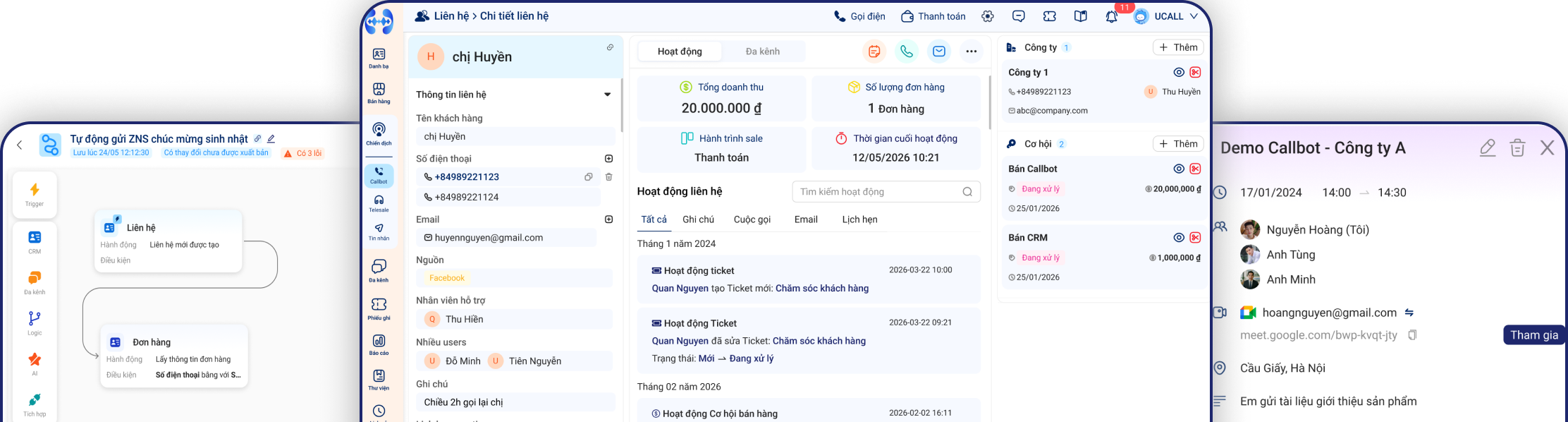1568x422 pixels.
Task: Remove Bán Callbot opportunity with red icon
Action: click(1195, 169)
